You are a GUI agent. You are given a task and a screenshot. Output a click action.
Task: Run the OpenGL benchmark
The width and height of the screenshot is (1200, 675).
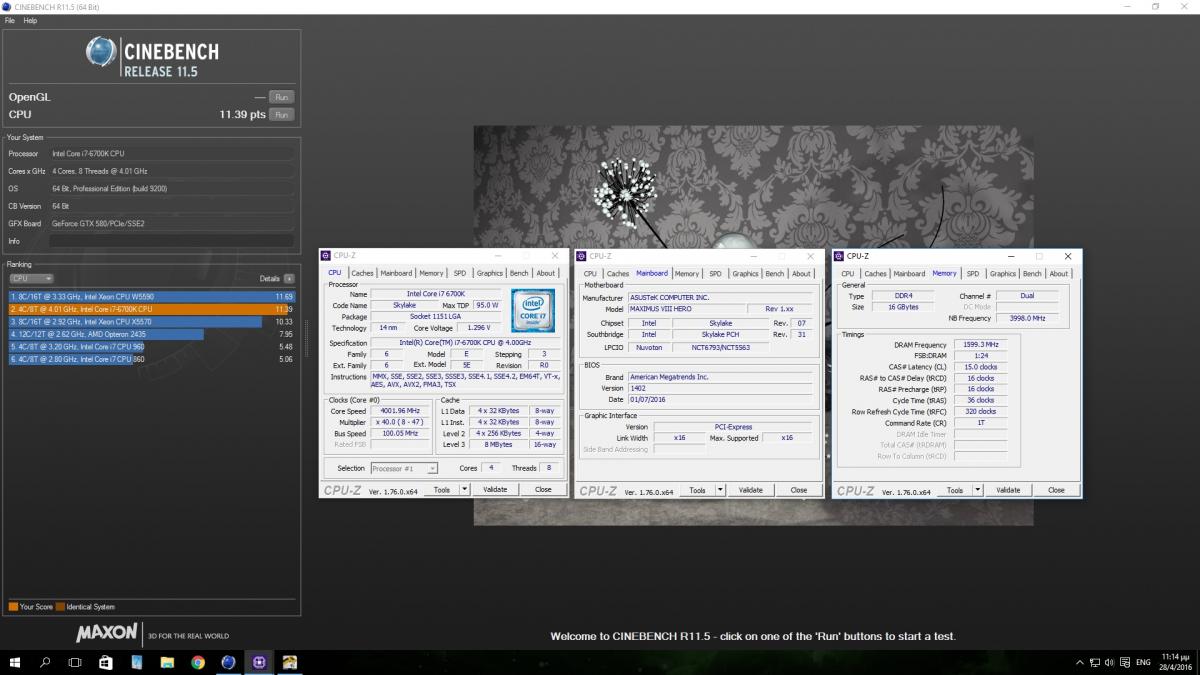coord(282,97)
